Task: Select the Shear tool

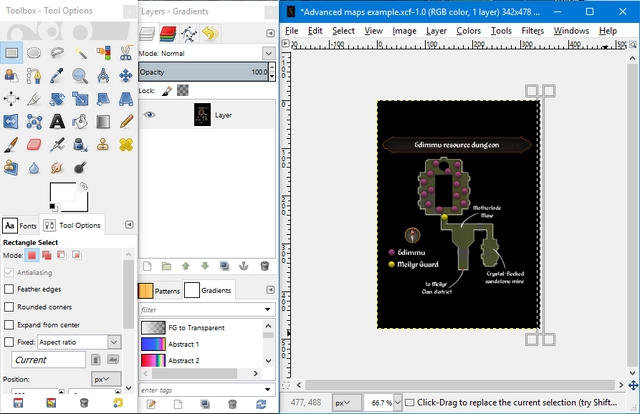Action: tap(103, 99)
